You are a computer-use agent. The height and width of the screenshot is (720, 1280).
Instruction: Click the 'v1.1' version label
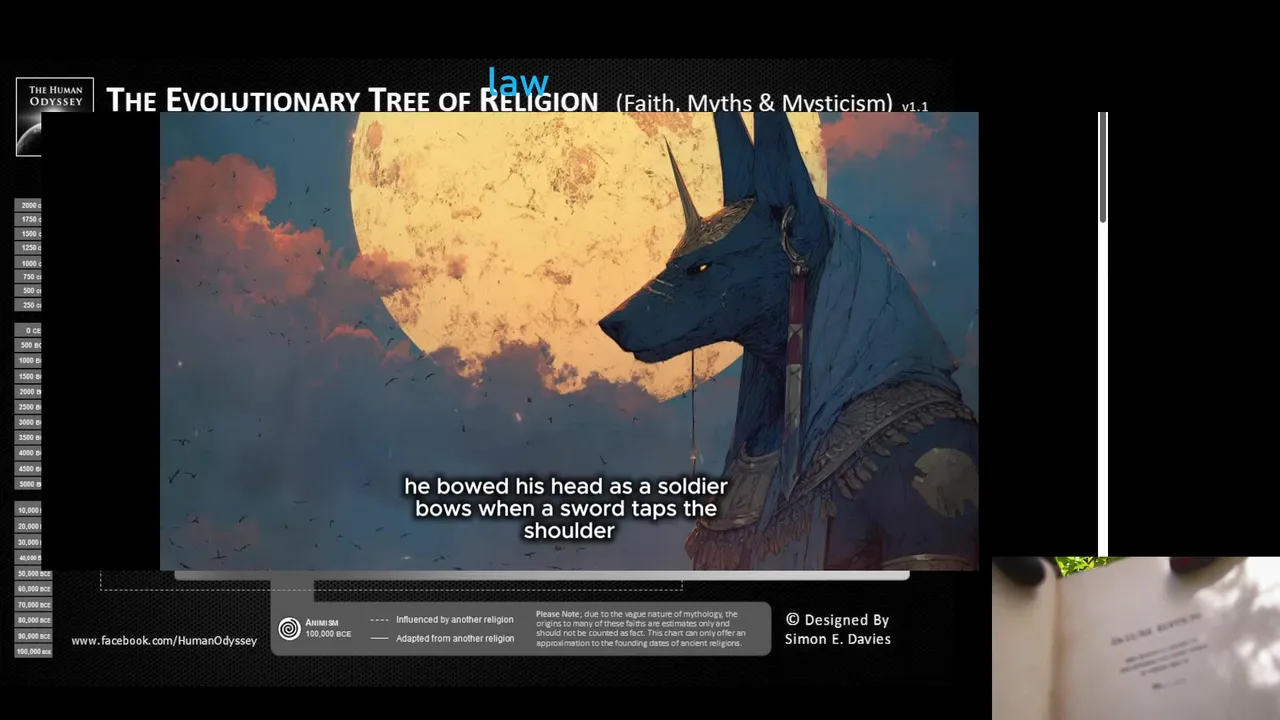(915, 106)
